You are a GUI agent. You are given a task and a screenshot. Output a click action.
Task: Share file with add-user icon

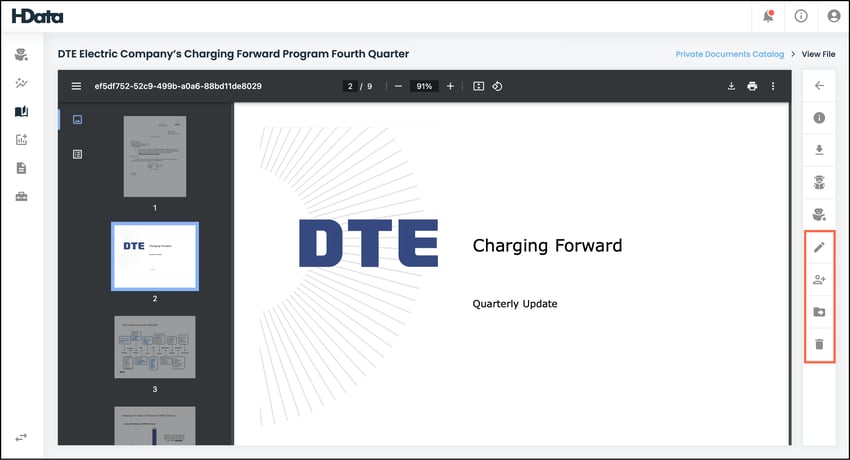coord(819,280)
